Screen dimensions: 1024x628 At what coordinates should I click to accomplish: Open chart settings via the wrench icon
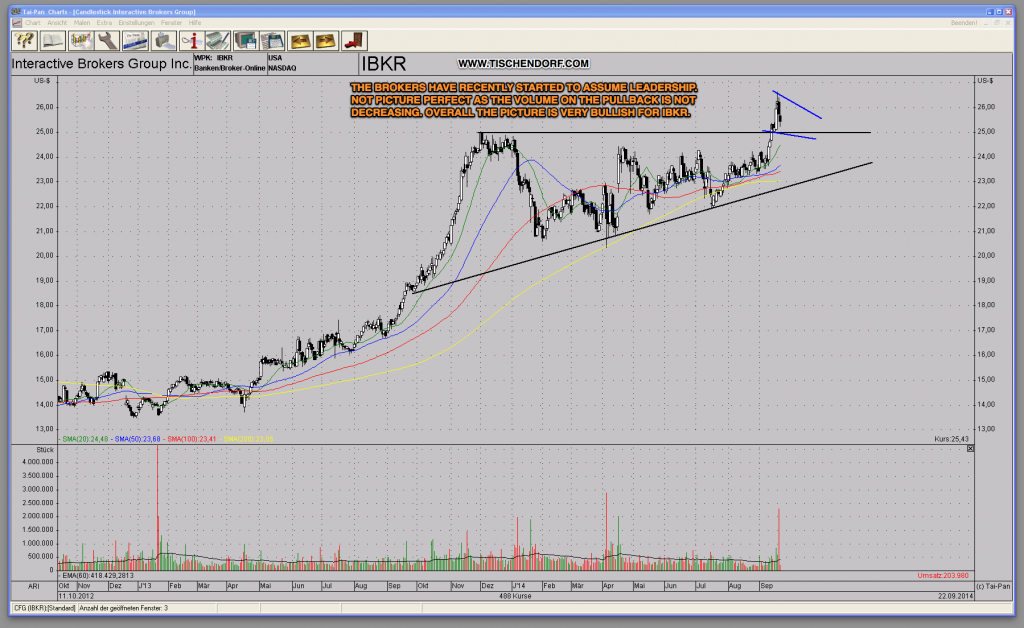click(x=106, y=40)
